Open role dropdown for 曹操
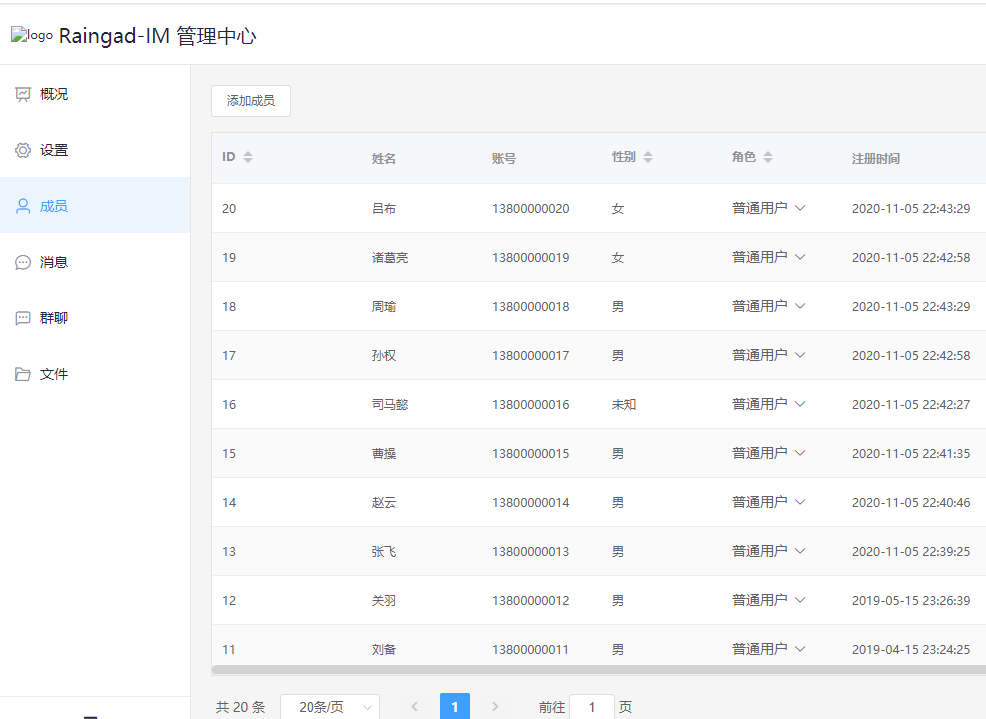Screen dimensions: 986x719 tap(768, 454)
